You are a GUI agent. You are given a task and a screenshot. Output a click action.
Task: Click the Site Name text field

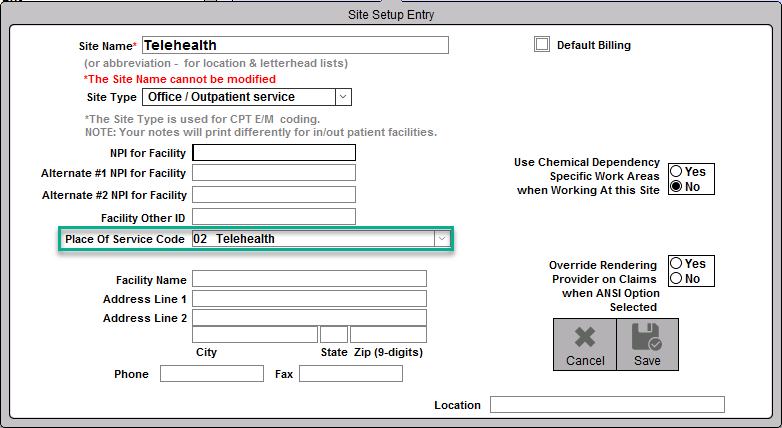pyautogui.click(x=295, y=45)
